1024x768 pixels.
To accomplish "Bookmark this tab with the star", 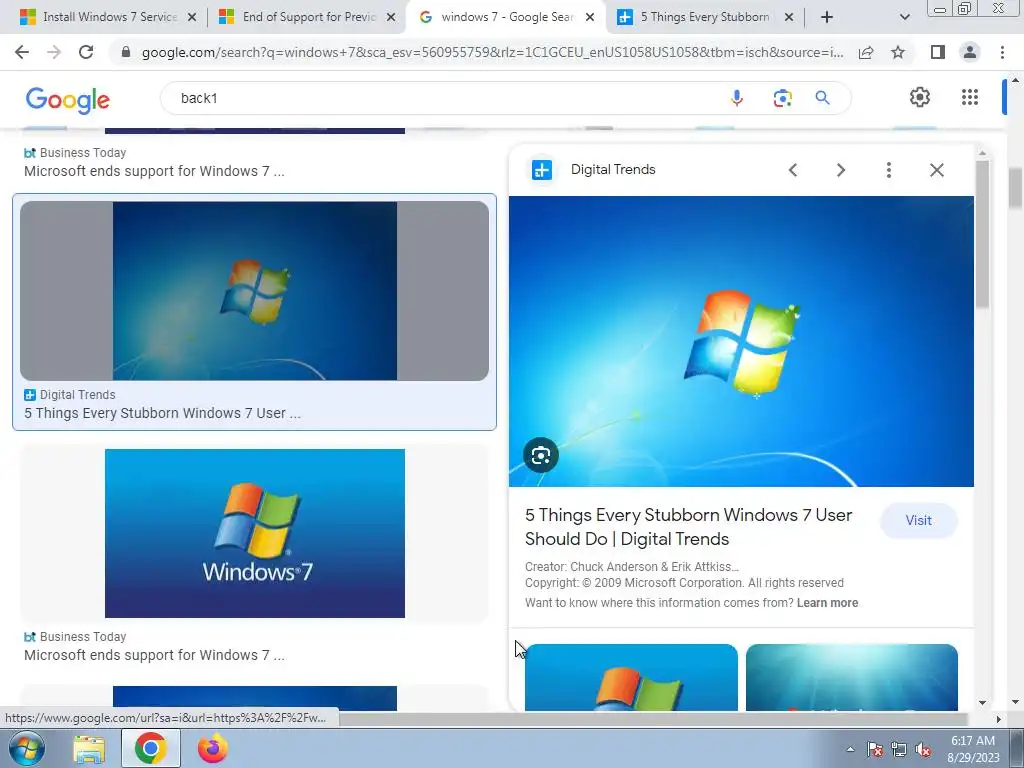I will (x=898, y=52).
